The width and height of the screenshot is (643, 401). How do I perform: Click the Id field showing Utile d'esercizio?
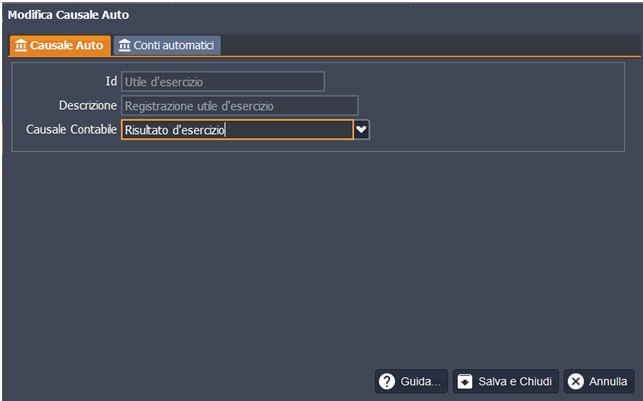(x=222, y=82)
